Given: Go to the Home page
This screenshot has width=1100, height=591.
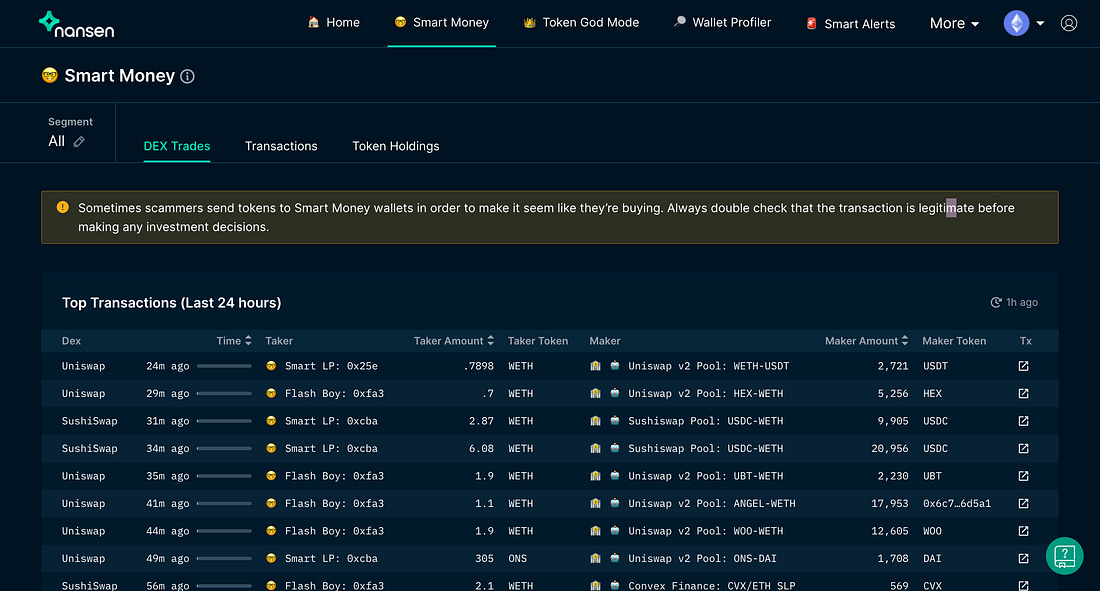Looking at the screenshot, I should 334,22.
